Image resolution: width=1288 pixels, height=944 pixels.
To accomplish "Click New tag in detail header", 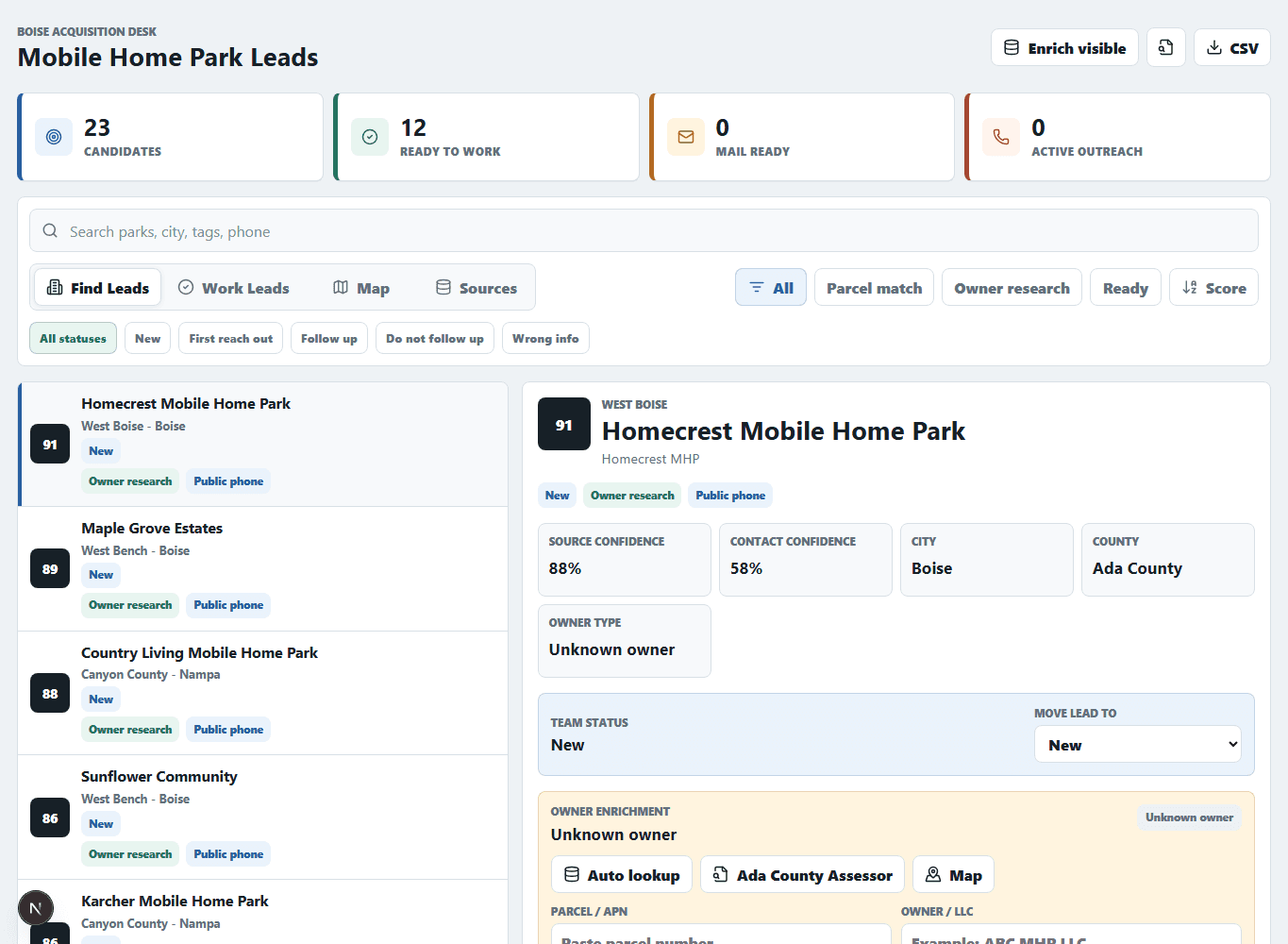I will pos(558,496).
